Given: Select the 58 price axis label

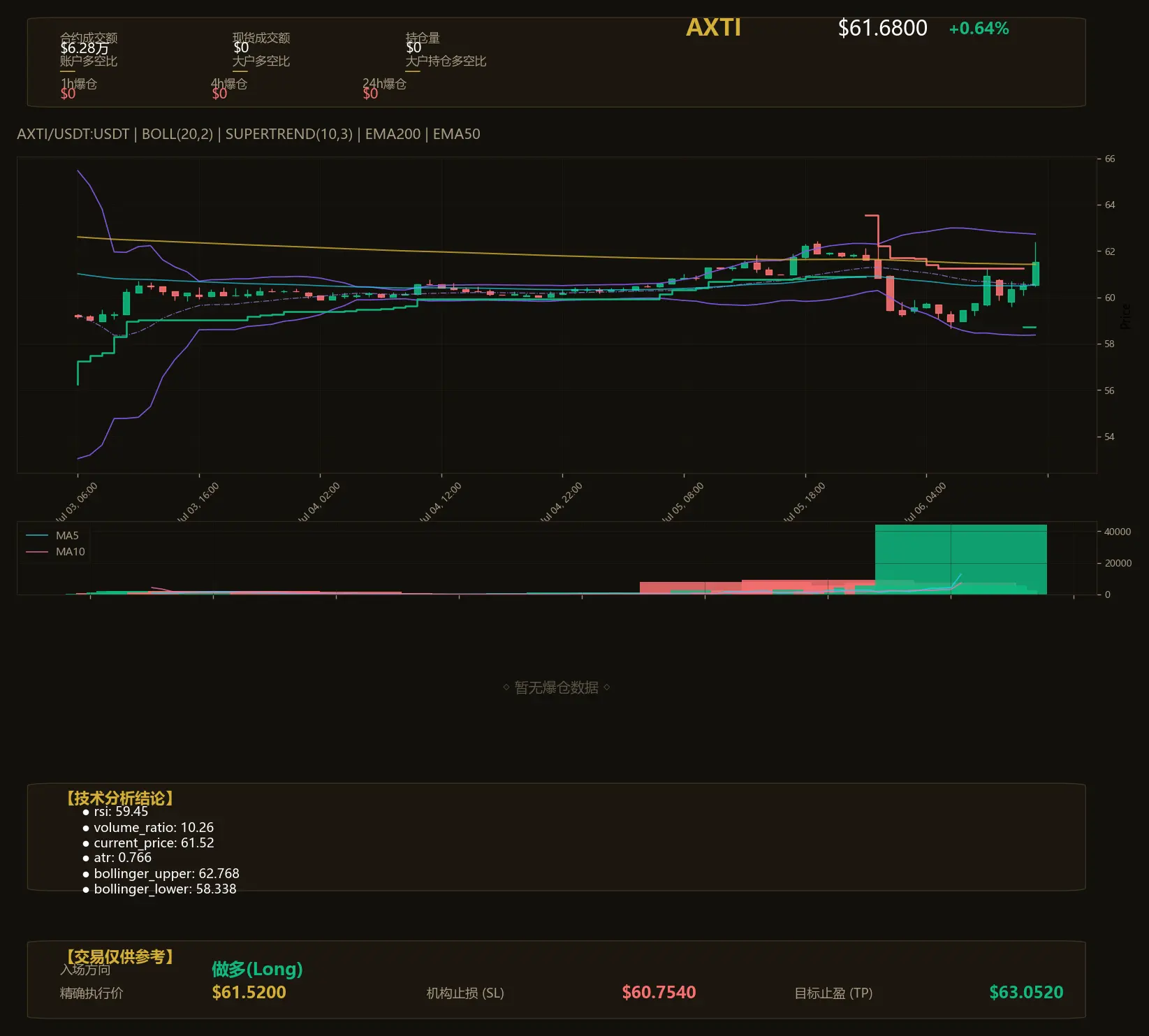Looking at the screenshot, I should (1110, 344).
